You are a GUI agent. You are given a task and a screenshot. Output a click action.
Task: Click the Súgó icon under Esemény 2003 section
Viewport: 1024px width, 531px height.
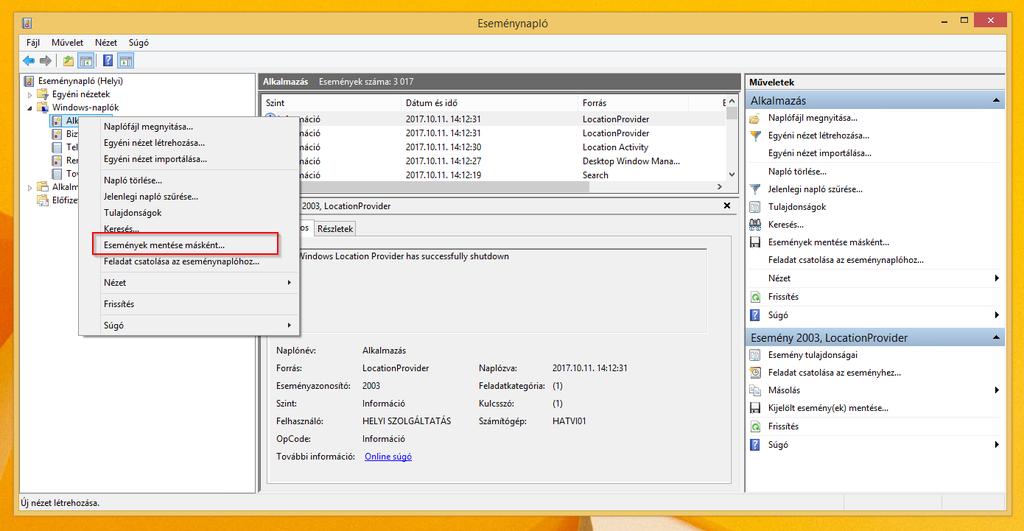pyautogui.click(x=755, y=445)
